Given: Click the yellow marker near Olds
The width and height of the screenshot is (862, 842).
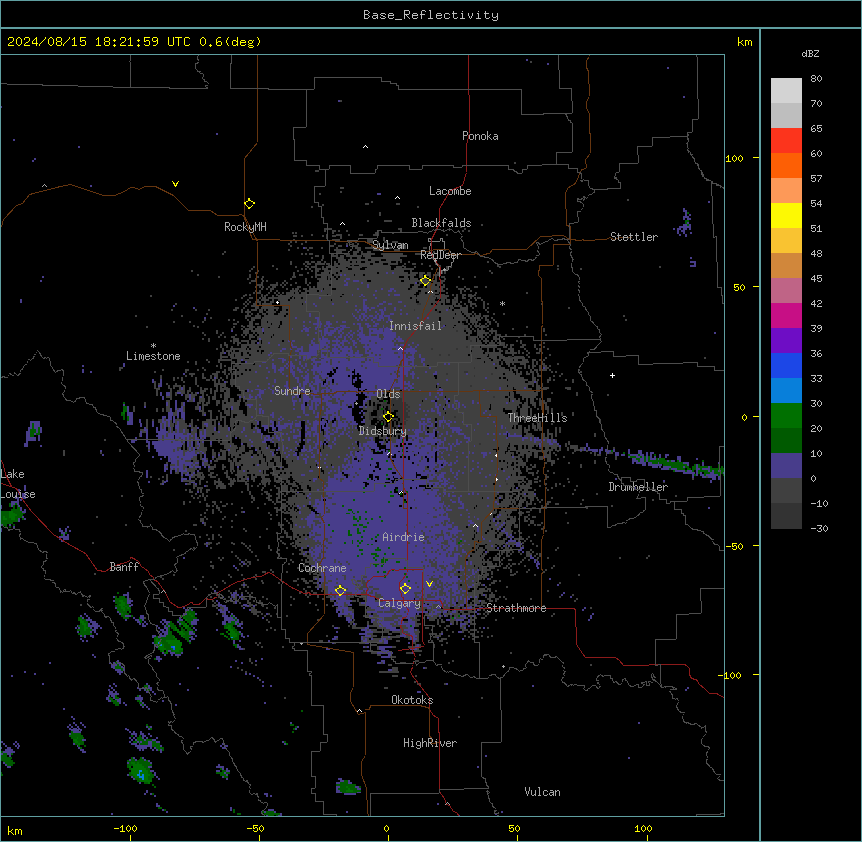Looking at the screenshot, I should [388, 417].
